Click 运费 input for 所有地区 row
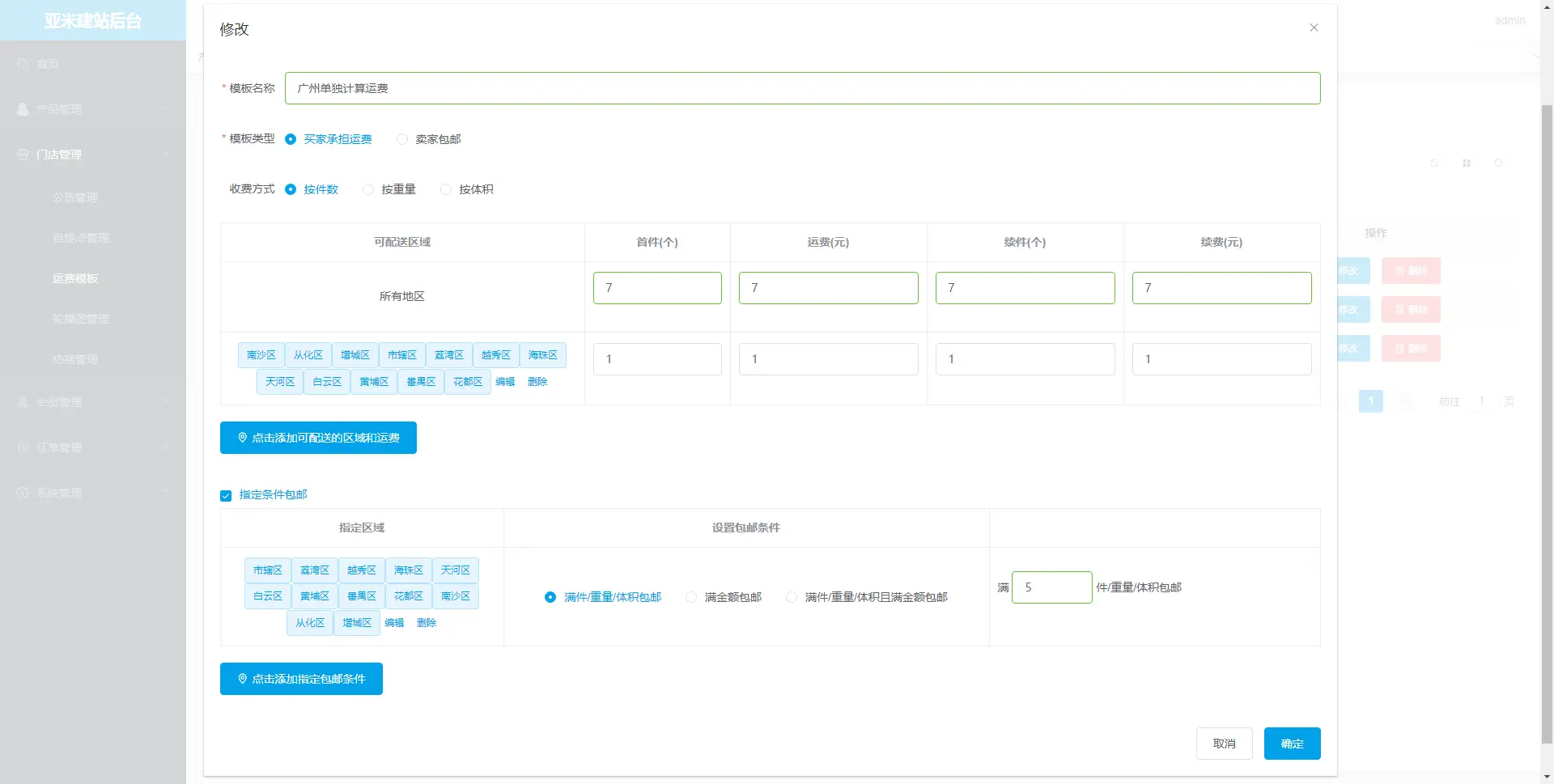 point(829,288)
